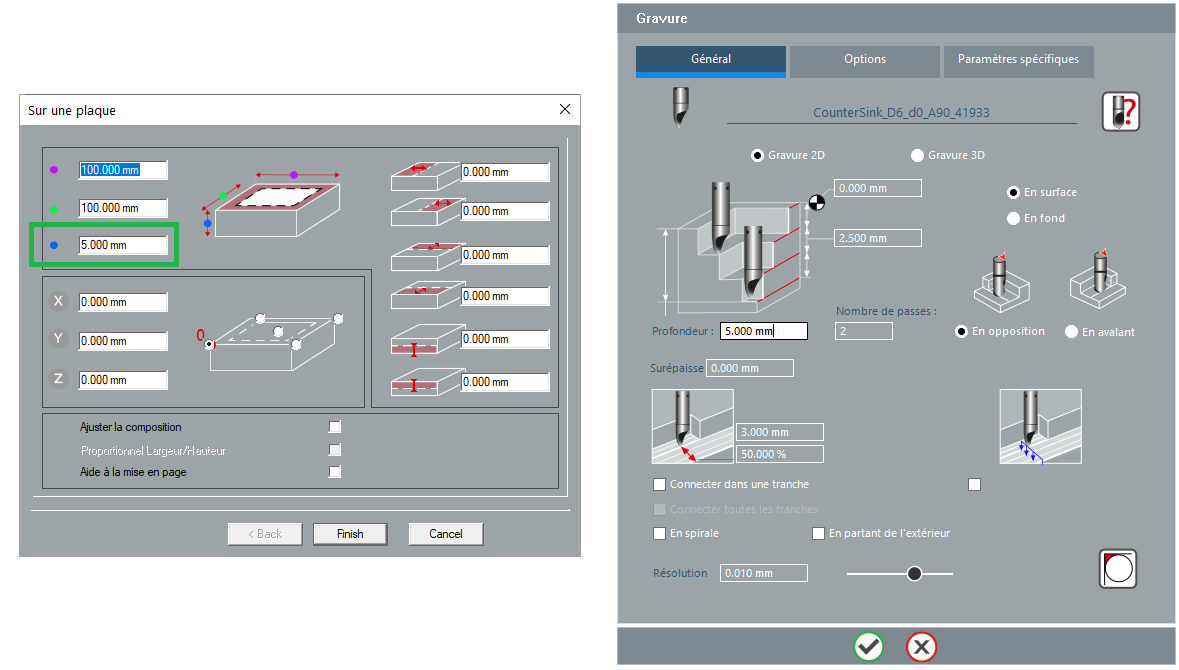Click the X origin round icon
Viewport: 1179px width, 670px height.
pyautogui.click(x=58, y=301)
